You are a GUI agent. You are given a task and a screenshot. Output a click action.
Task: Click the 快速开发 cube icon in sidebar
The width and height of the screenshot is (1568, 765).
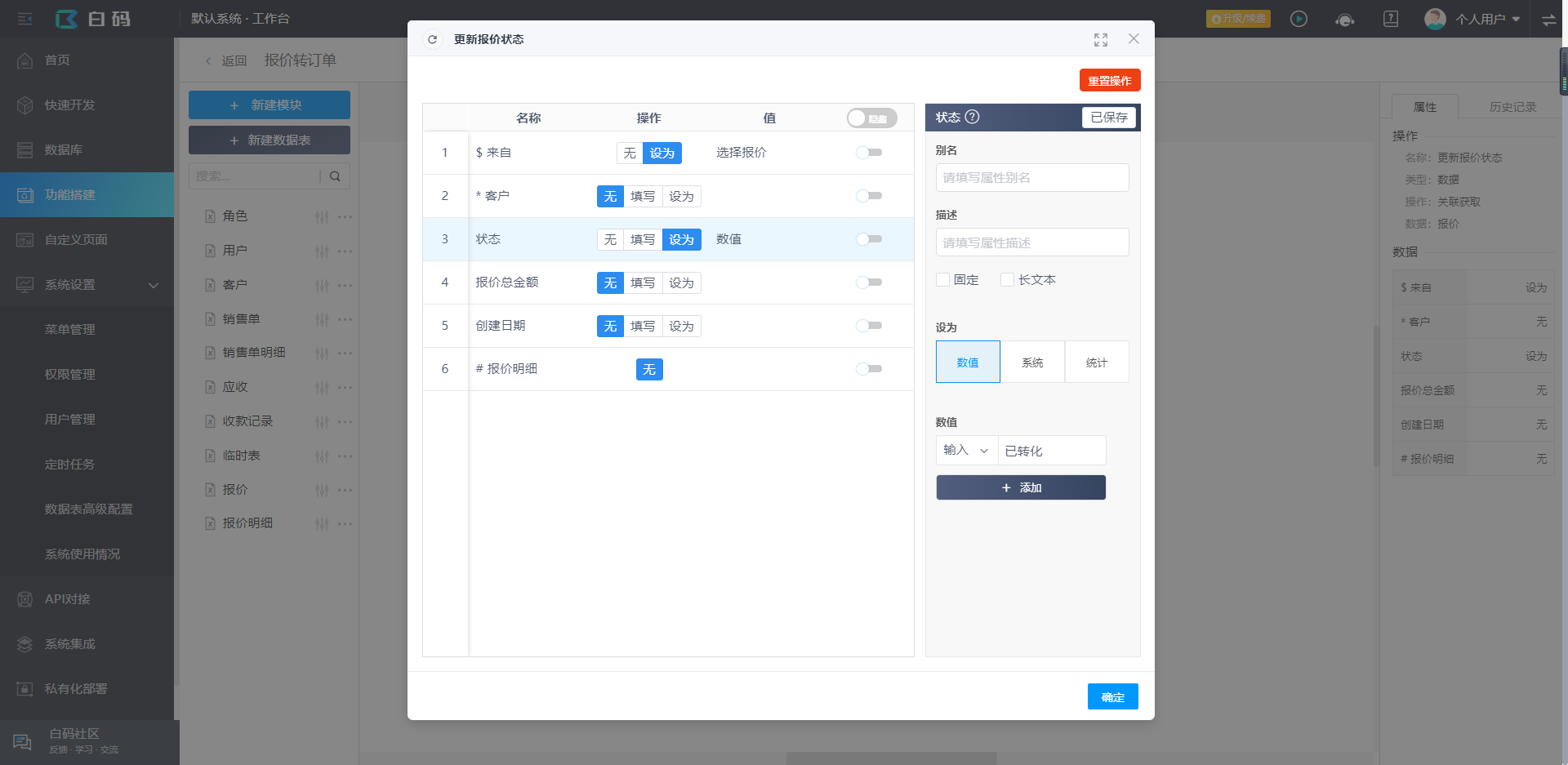click(25, 105)
